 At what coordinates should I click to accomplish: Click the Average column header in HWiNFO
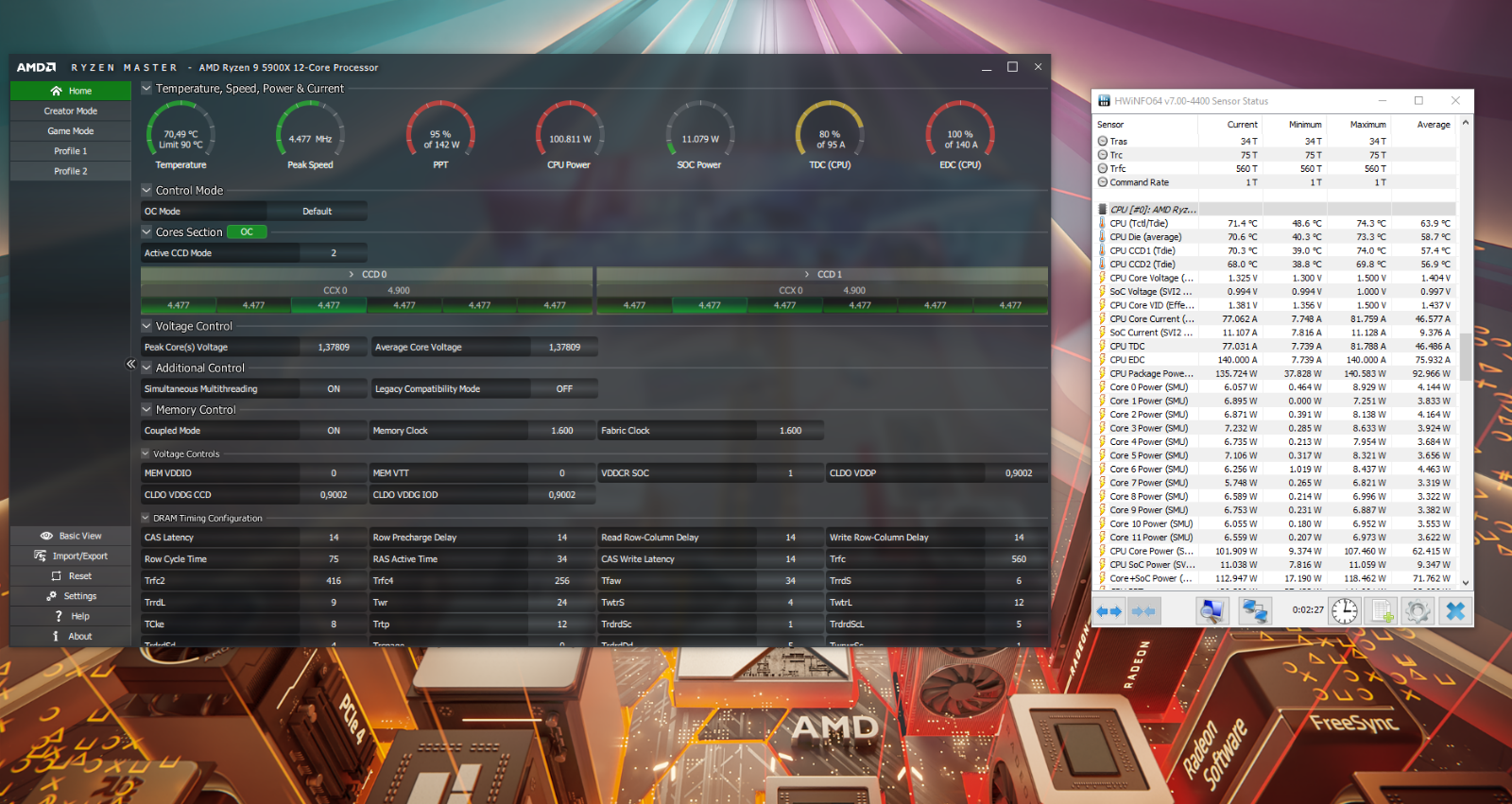[1423, 124]
